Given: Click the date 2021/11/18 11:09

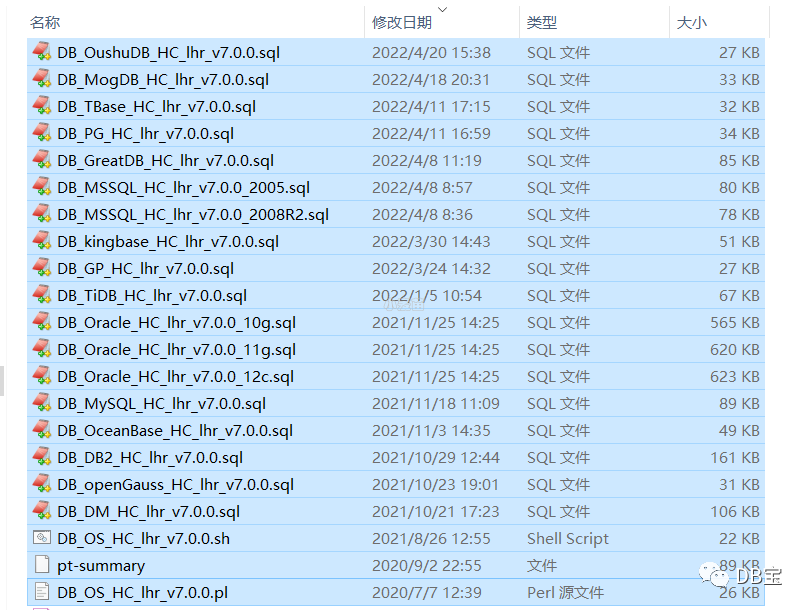Looking at the screenshot, I should (436, 403).
